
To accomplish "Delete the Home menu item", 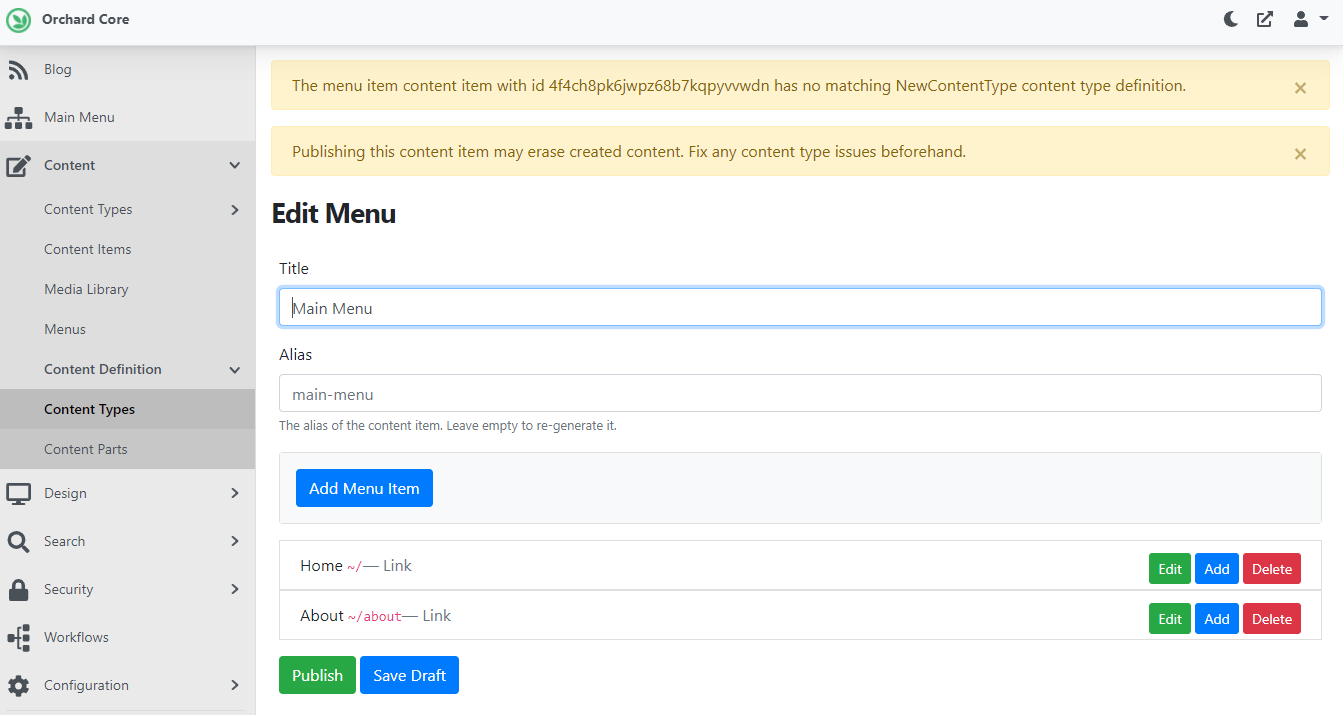I will tap(1272, 569).
